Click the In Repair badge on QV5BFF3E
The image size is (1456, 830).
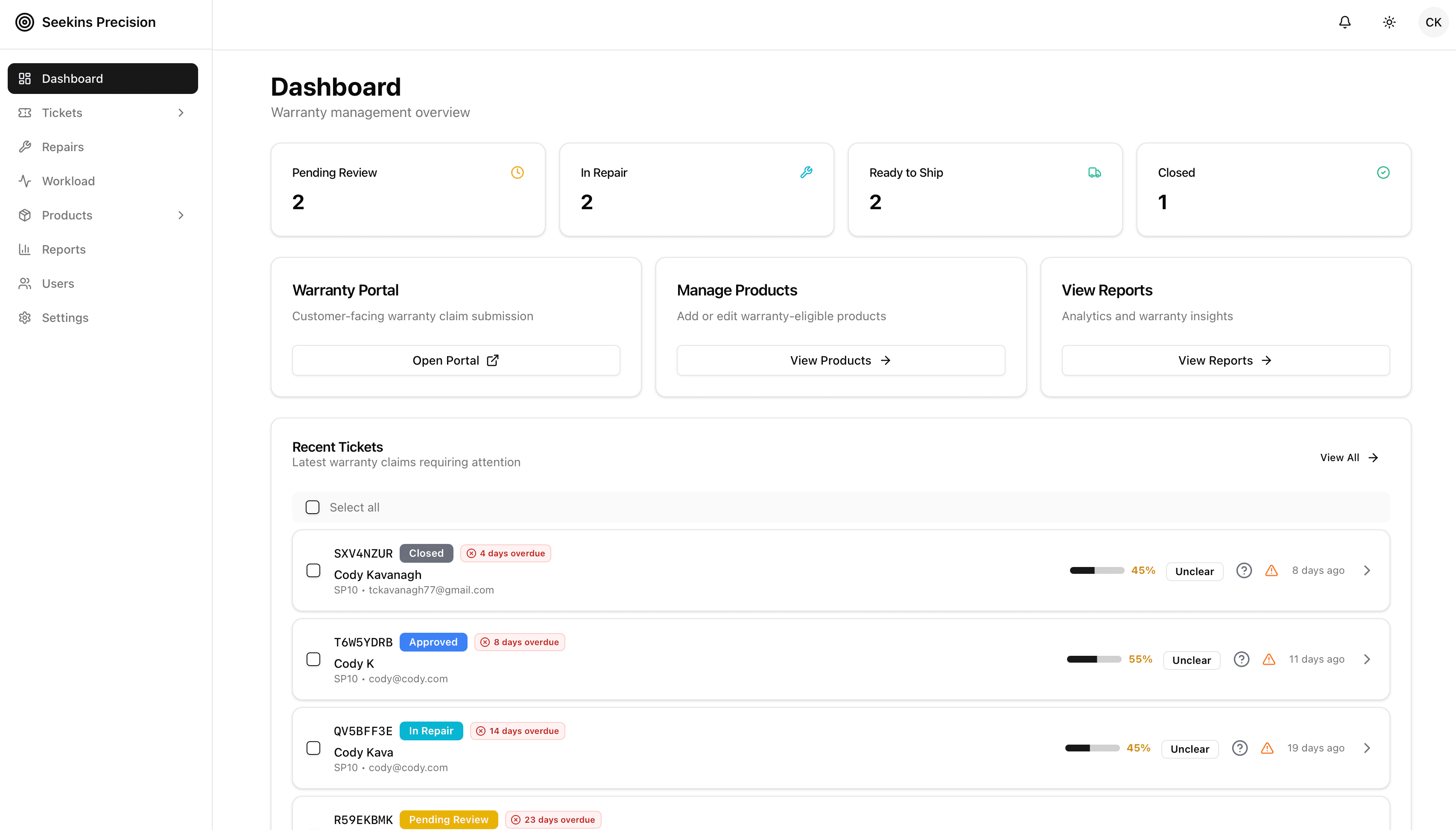(x=431, y=731)
